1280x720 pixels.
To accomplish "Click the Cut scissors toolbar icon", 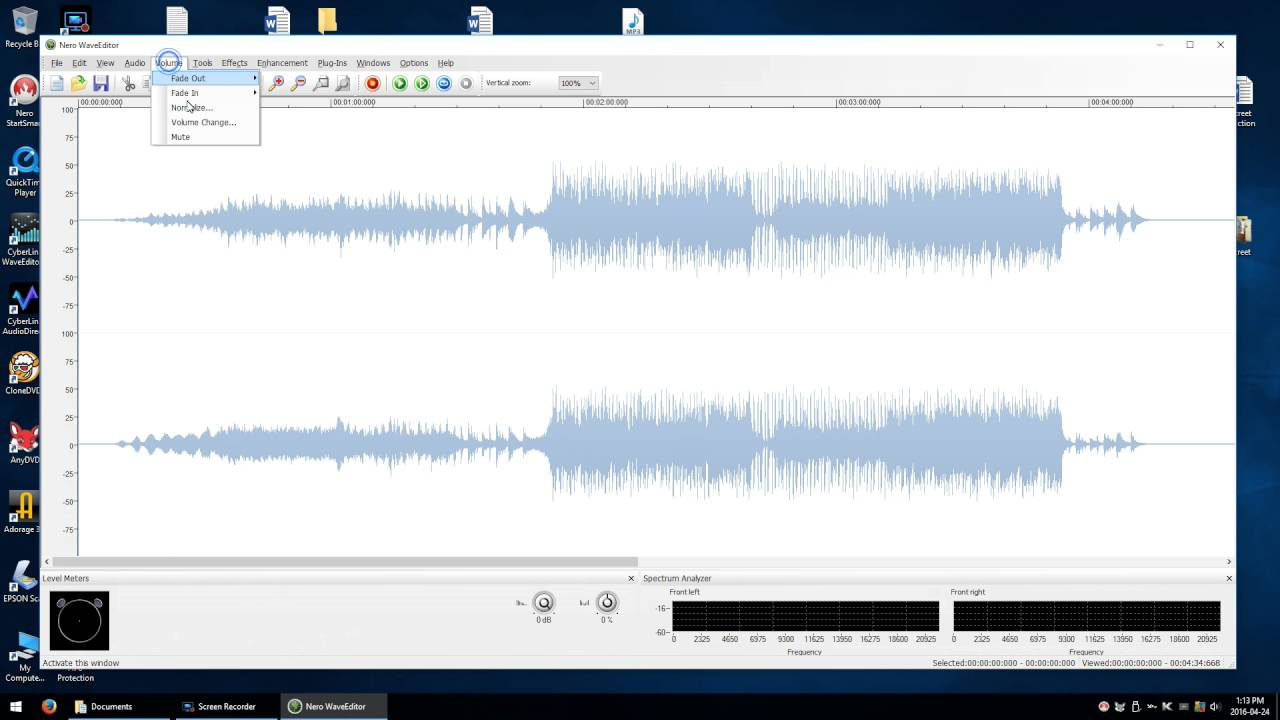I will click(x=128, y=83).
